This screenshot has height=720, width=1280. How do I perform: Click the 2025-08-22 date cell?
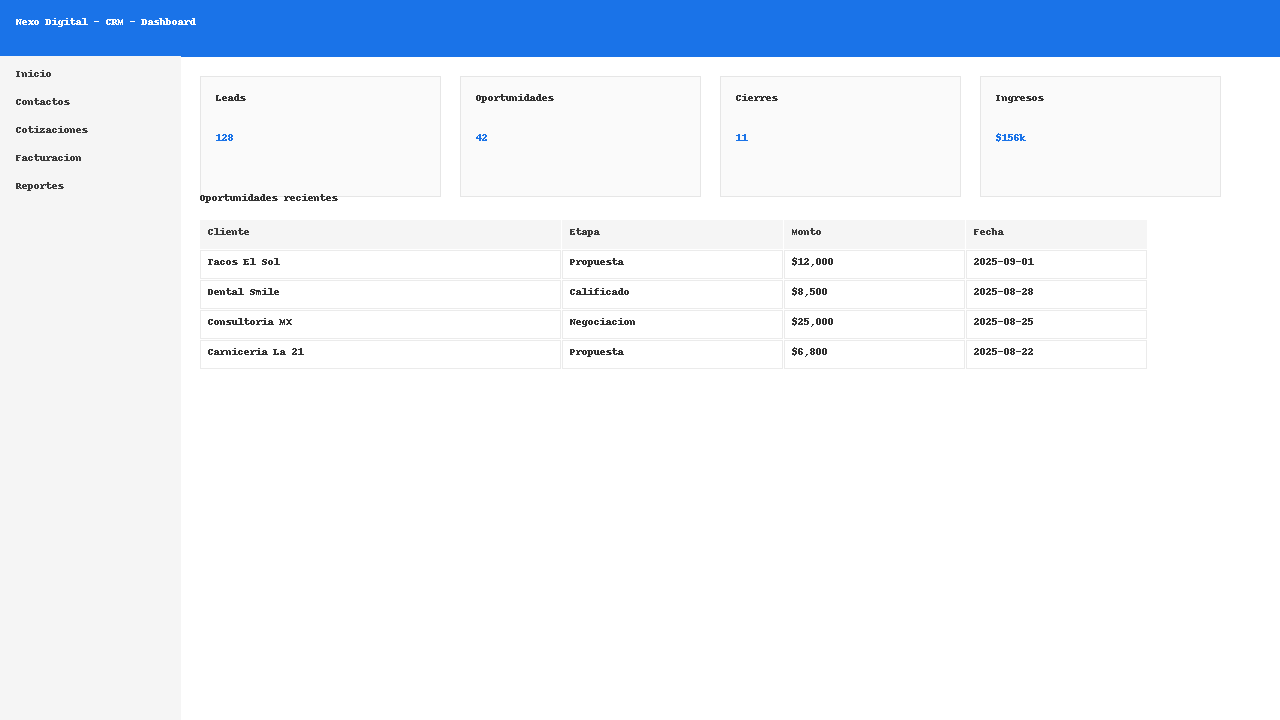coord(1056,354)
